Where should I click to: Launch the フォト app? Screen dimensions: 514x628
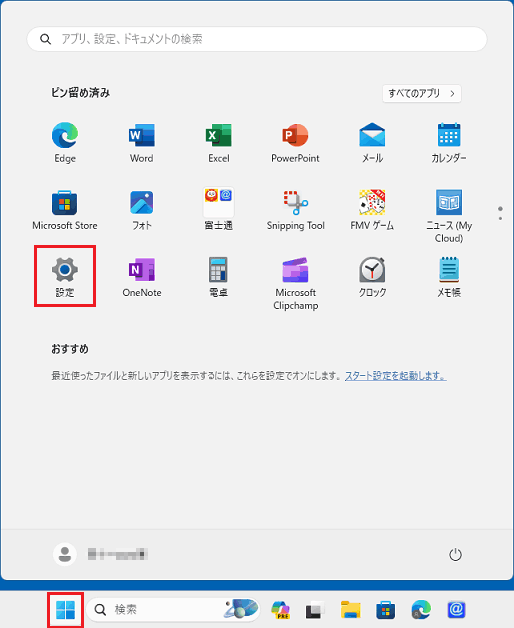141,210
